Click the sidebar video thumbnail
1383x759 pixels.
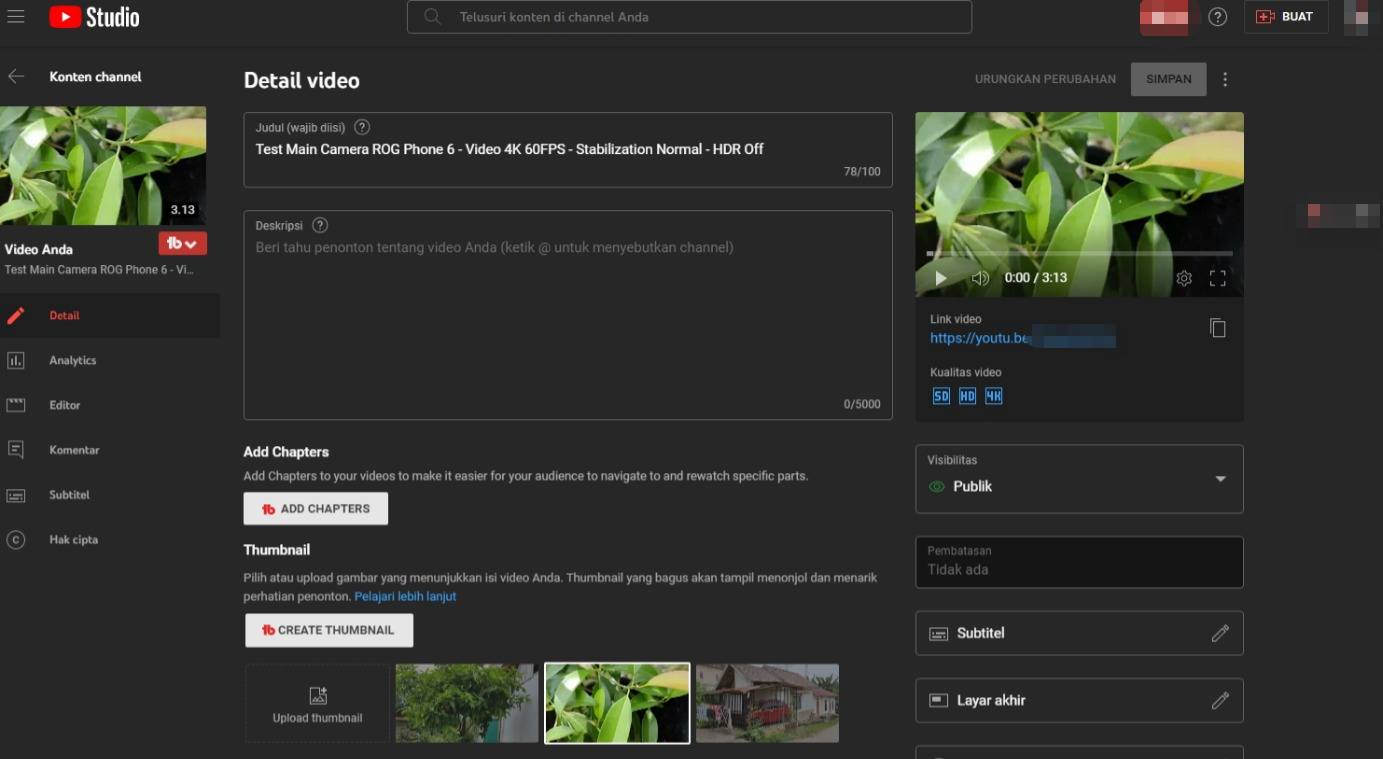(x=103, y=165)
